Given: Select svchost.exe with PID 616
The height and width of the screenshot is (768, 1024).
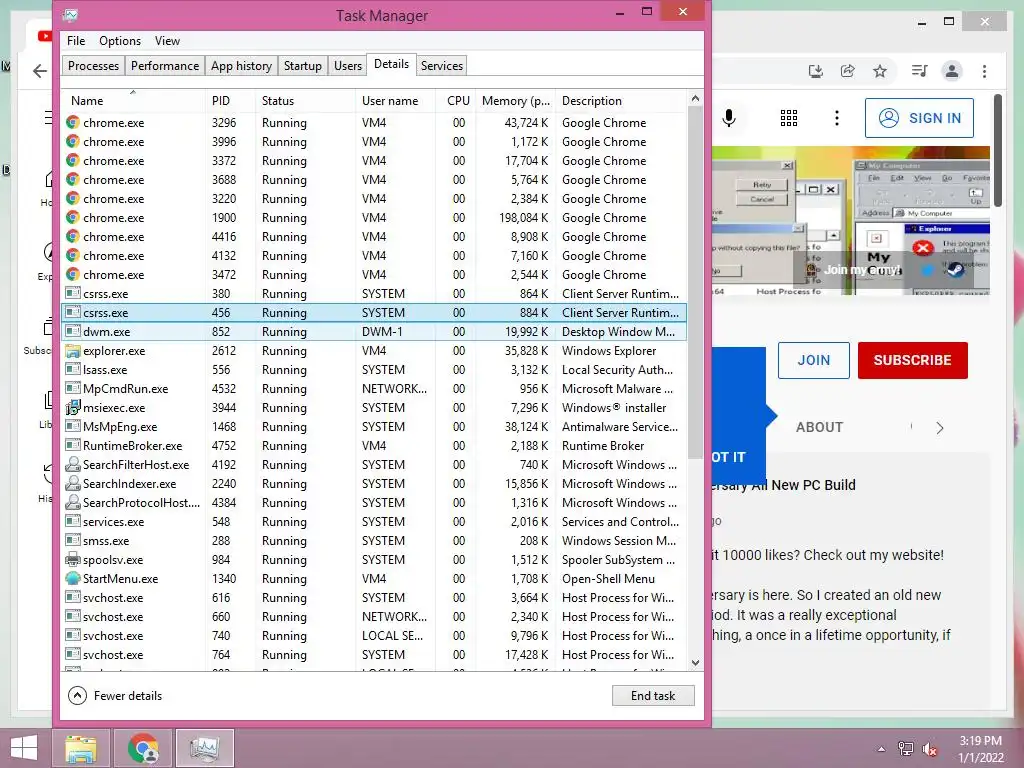Looking at the screenshot, I should tap(375, 598).
